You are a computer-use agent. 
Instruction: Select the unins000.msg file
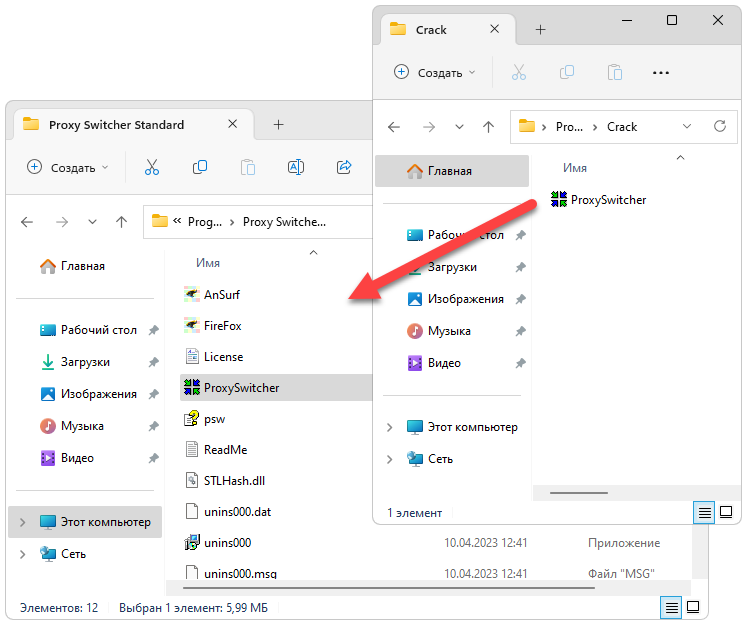tap(230, 573)
